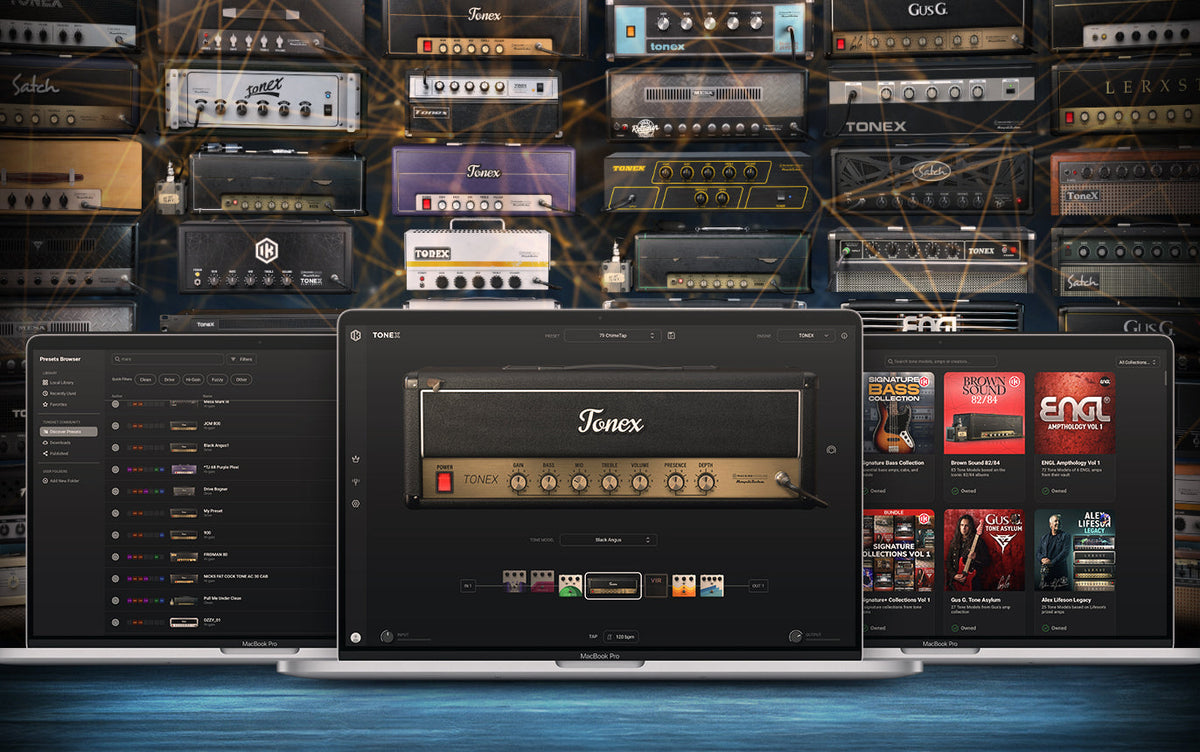The image size is (1200, 752).
Task: Open the Filters button in Presets Browser
Action: tap(242, 359)
